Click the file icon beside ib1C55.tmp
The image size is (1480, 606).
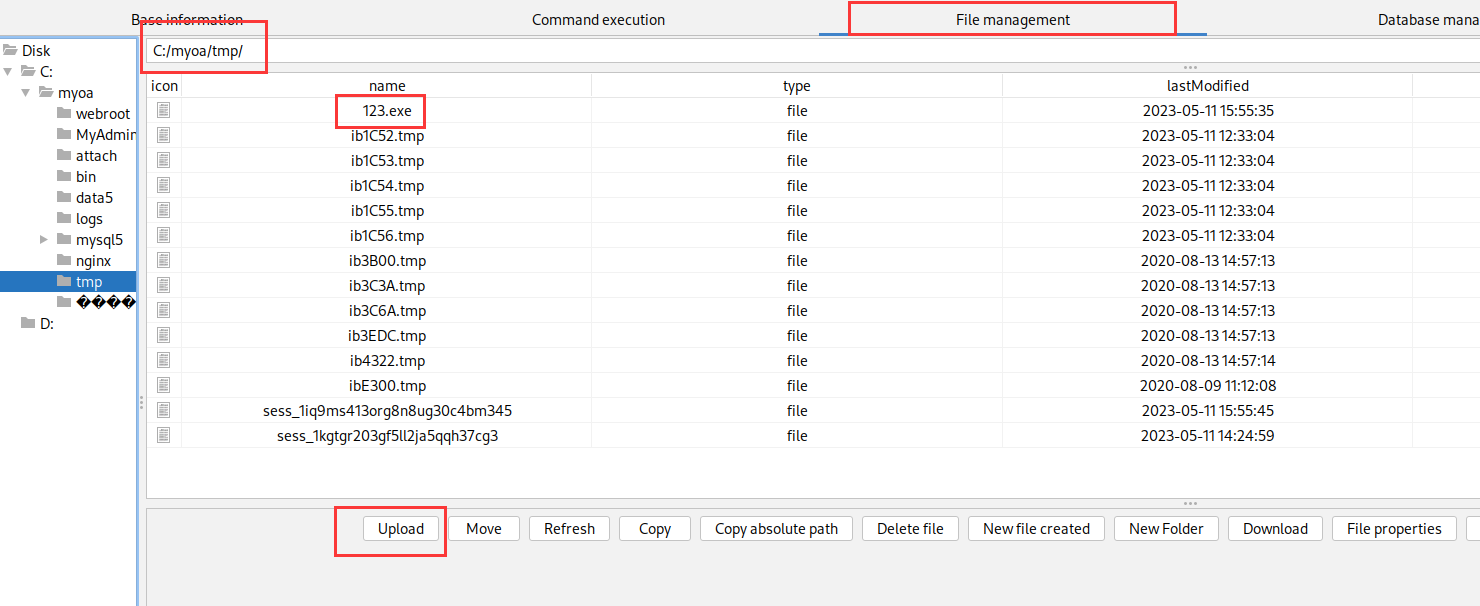click(164, 210)
